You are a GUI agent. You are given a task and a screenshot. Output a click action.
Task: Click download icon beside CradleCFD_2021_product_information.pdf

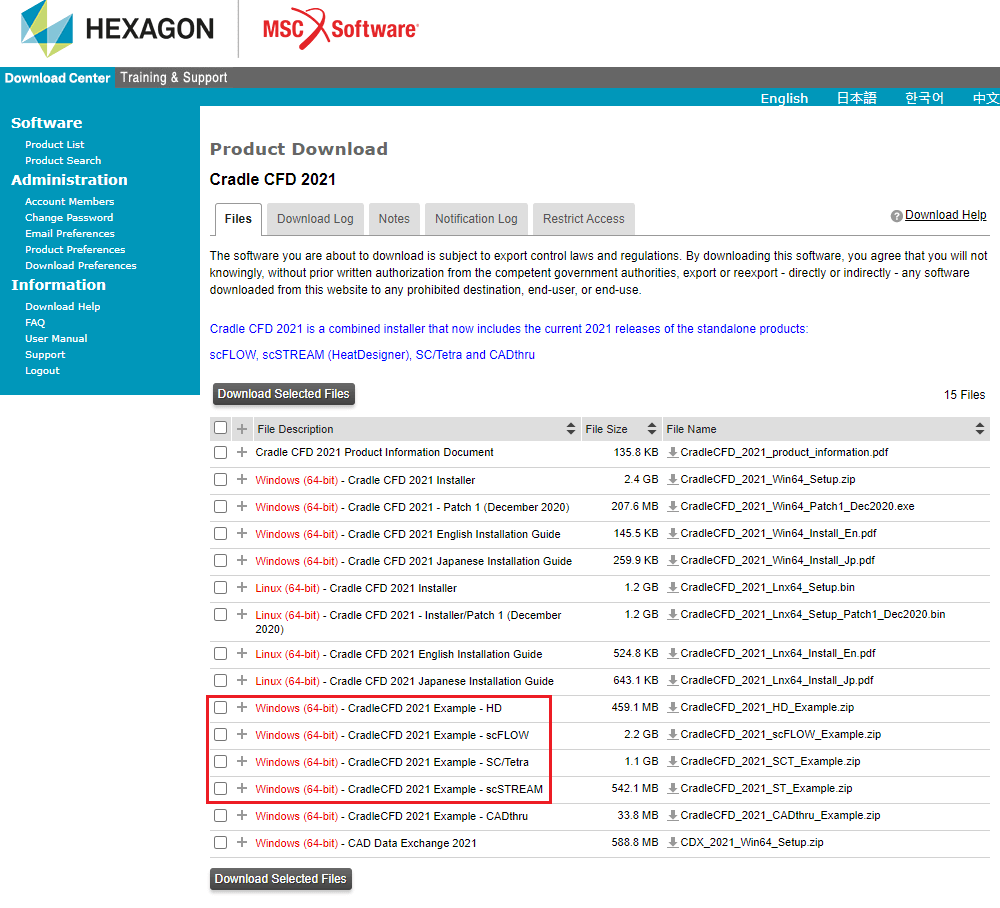click(673, 453)
